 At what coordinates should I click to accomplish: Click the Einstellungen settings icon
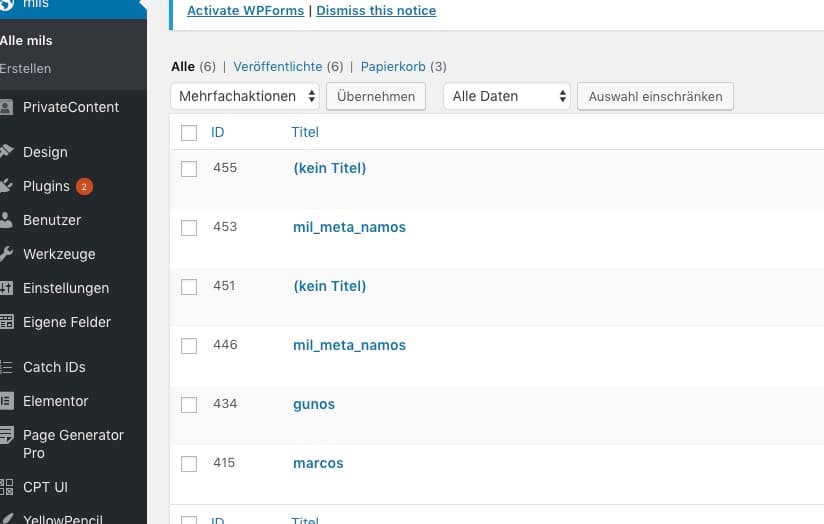[6, 288]
